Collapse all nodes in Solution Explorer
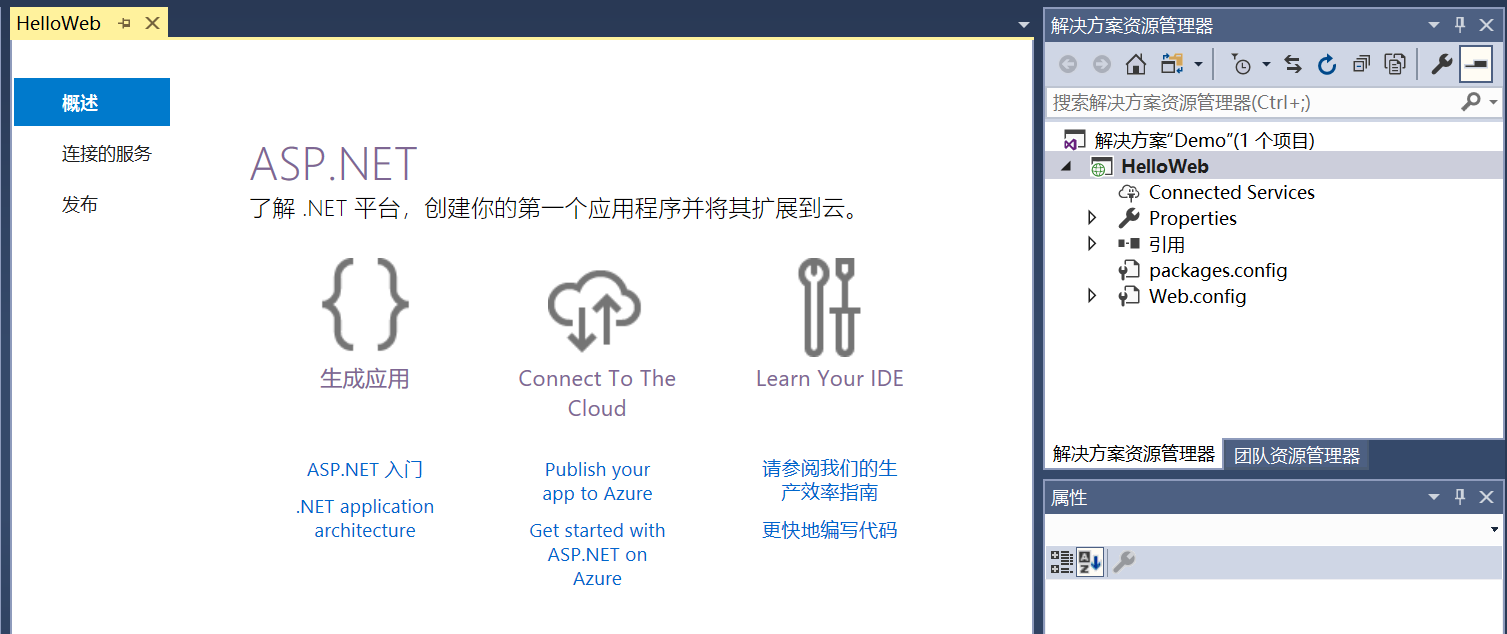Screen dimensions: 1507x634 [x=1361, y=65]
